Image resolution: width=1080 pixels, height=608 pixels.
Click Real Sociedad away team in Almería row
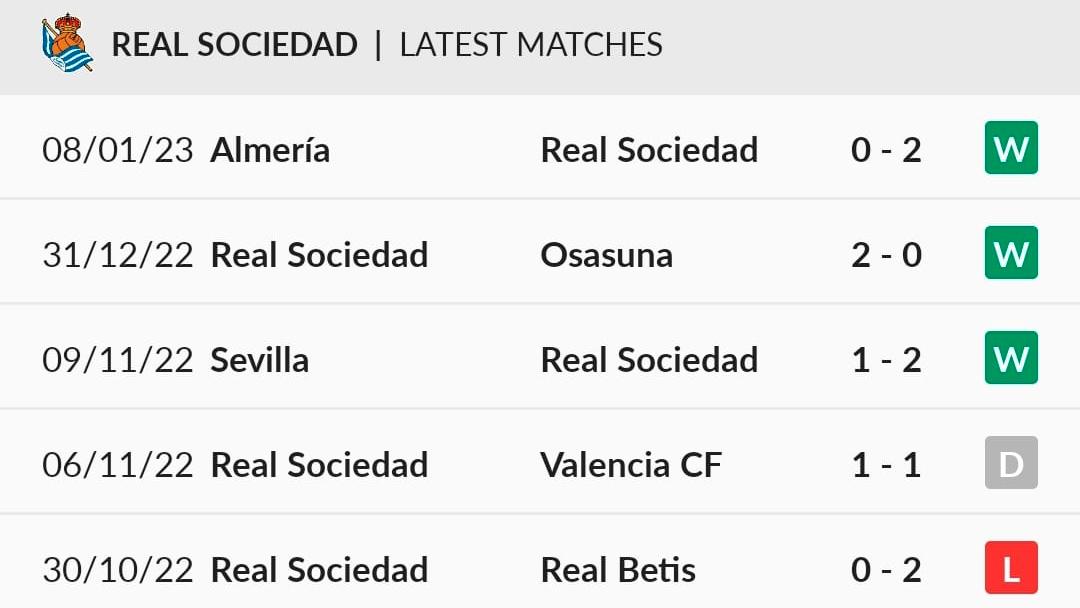649,149
